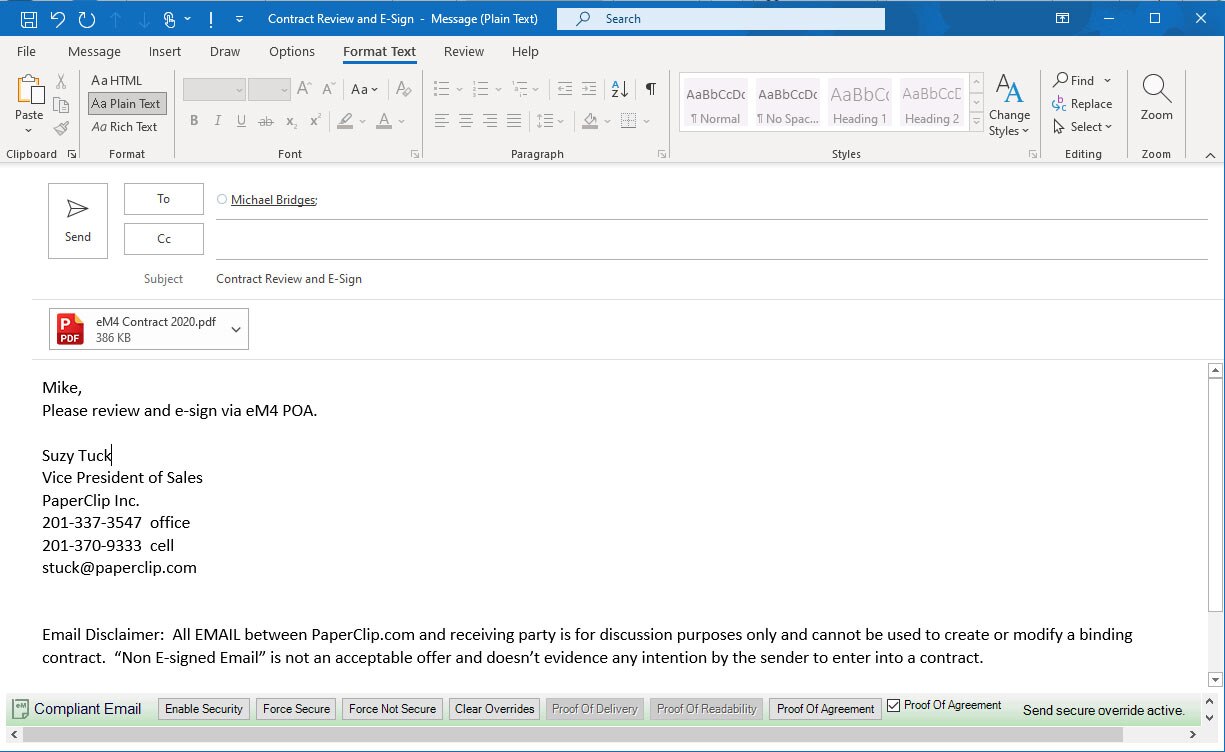
Task: Click the Force Secure button
Action: 296,709
